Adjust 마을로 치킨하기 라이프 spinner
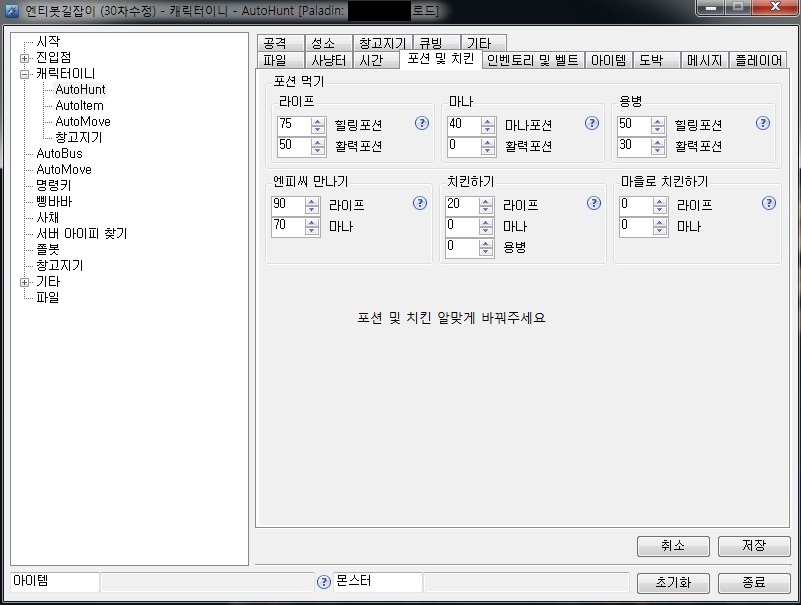Screen dimensions: 801x605 coord(643,205)
